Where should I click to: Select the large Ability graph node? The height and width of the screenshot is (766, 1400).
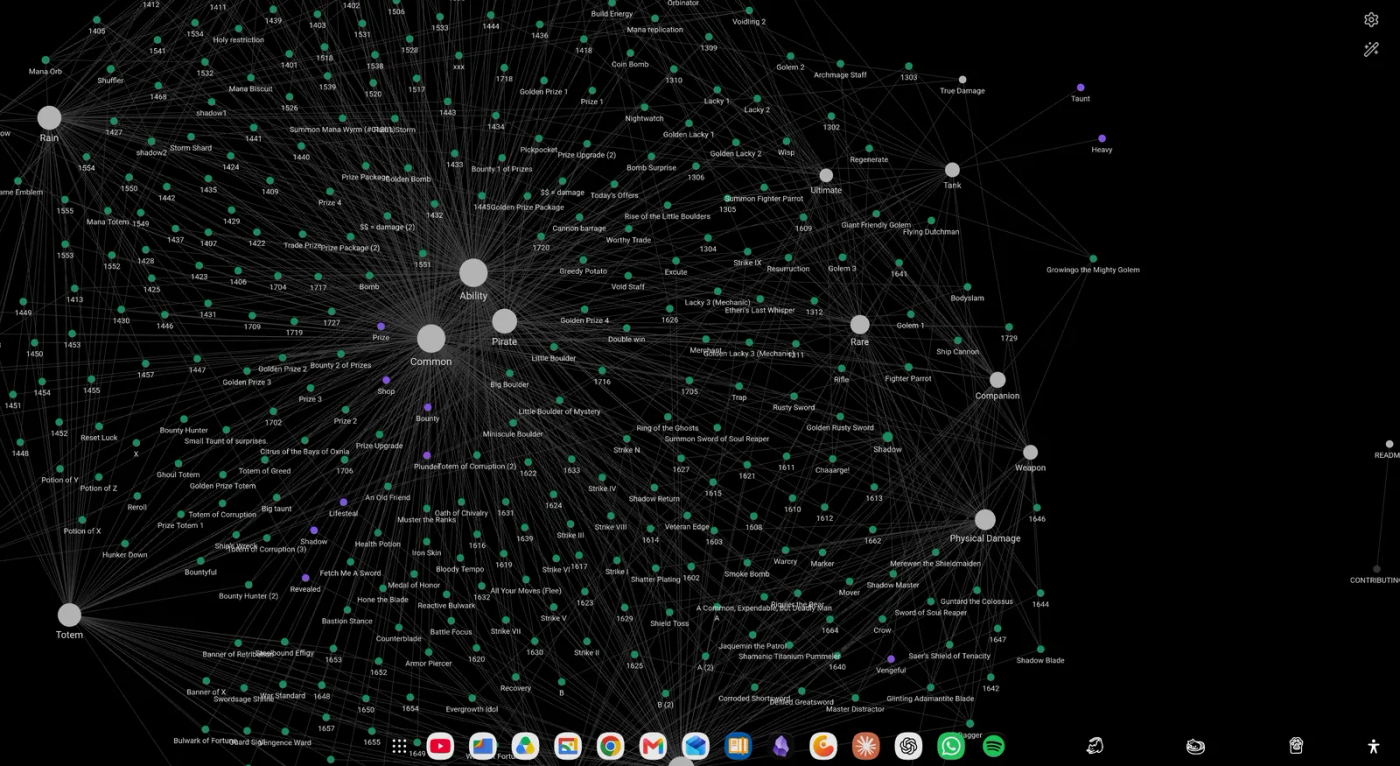coord(473,272)
